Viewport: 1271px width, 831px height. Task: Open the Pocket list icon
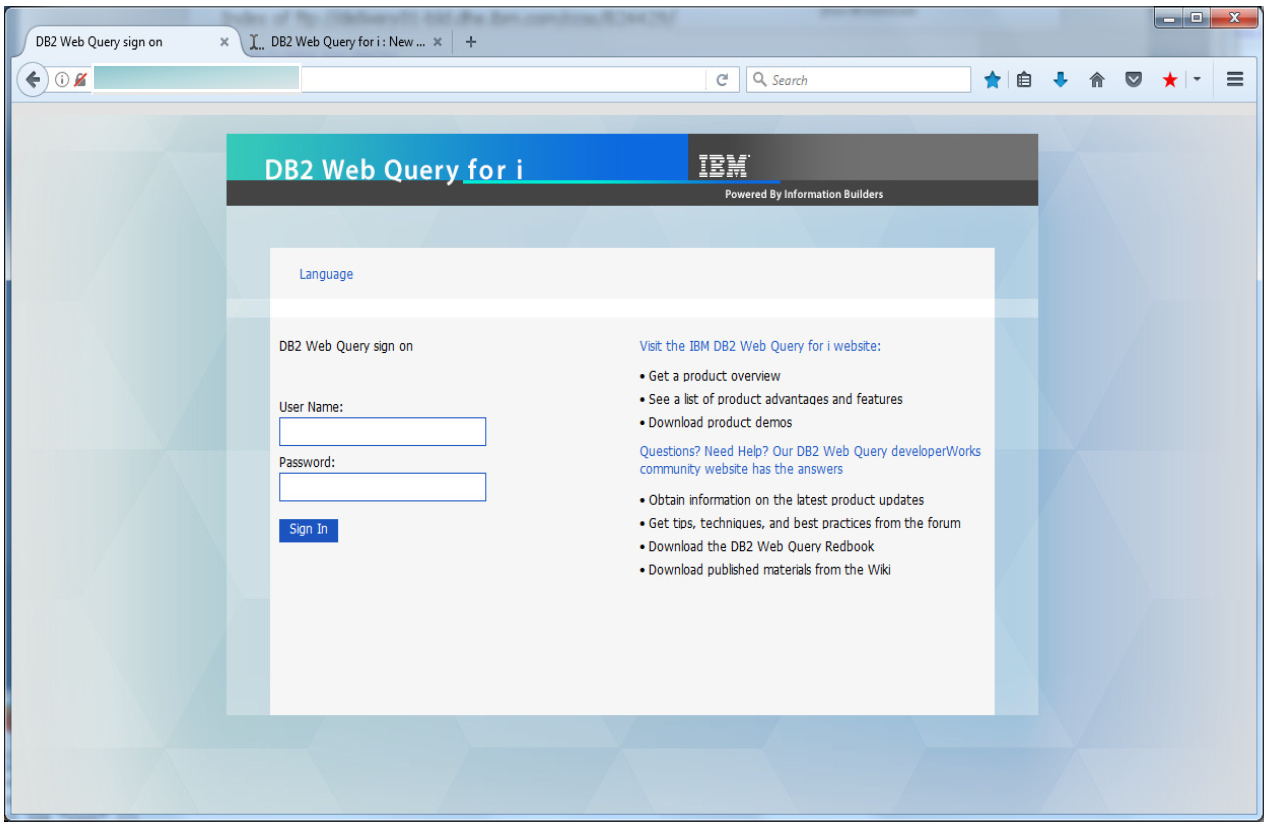click(x=1133, y=79)
